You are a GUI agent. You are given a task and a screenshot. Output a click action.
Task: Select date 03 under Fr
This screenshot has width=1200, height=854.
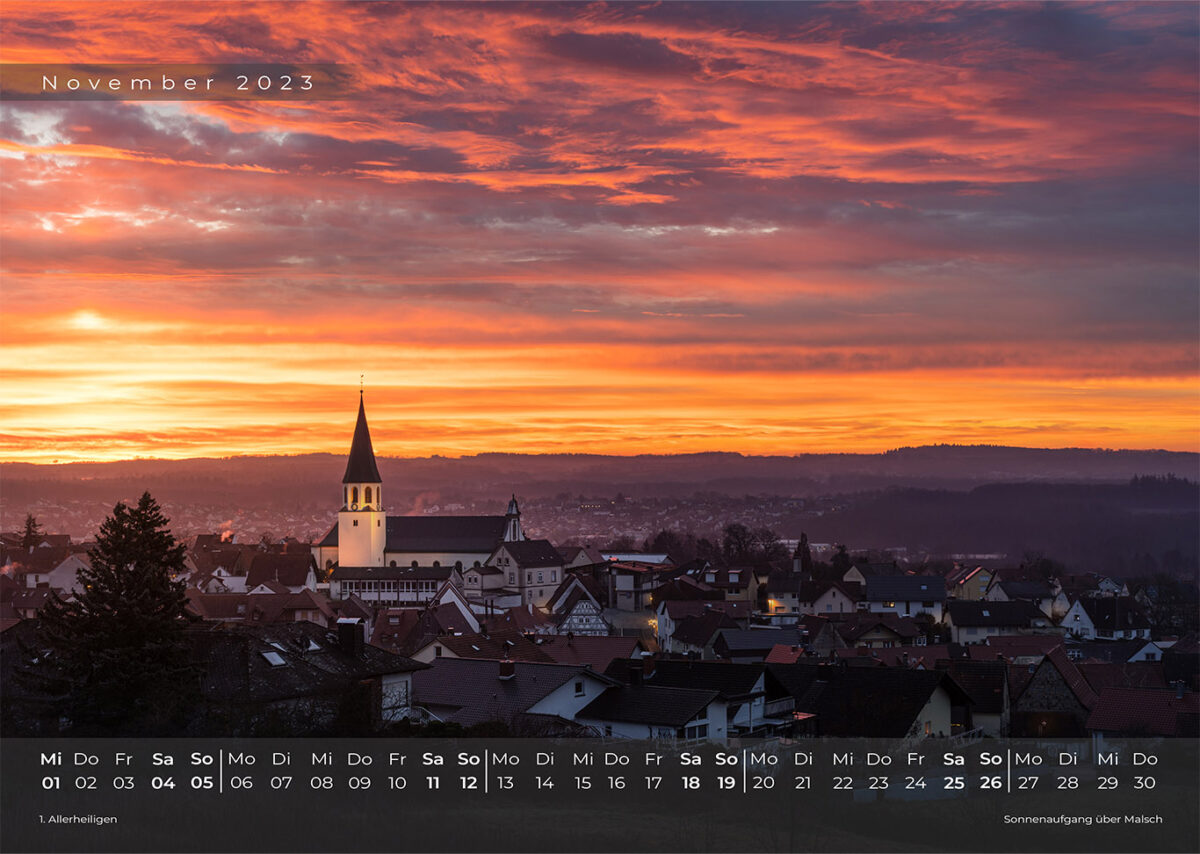[x=123, y=783]
